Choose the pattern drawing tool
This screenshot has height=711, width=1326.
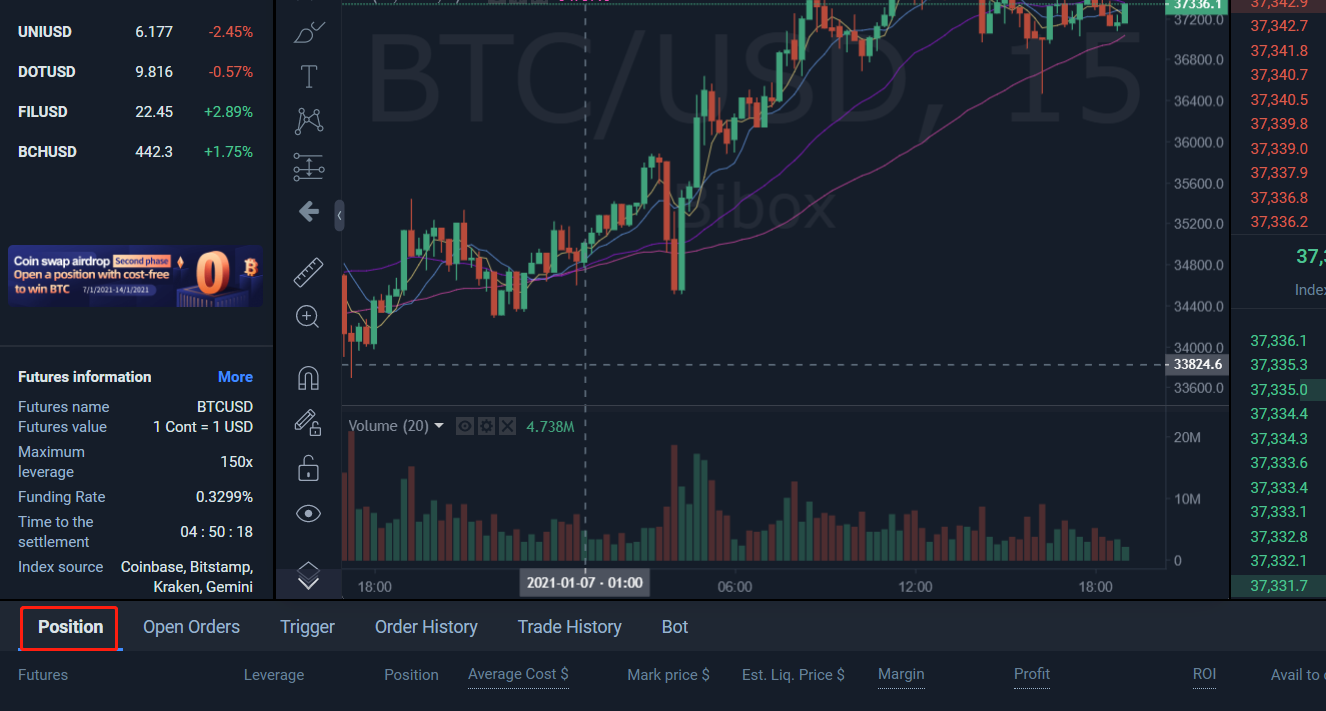(x=308, y=121)
